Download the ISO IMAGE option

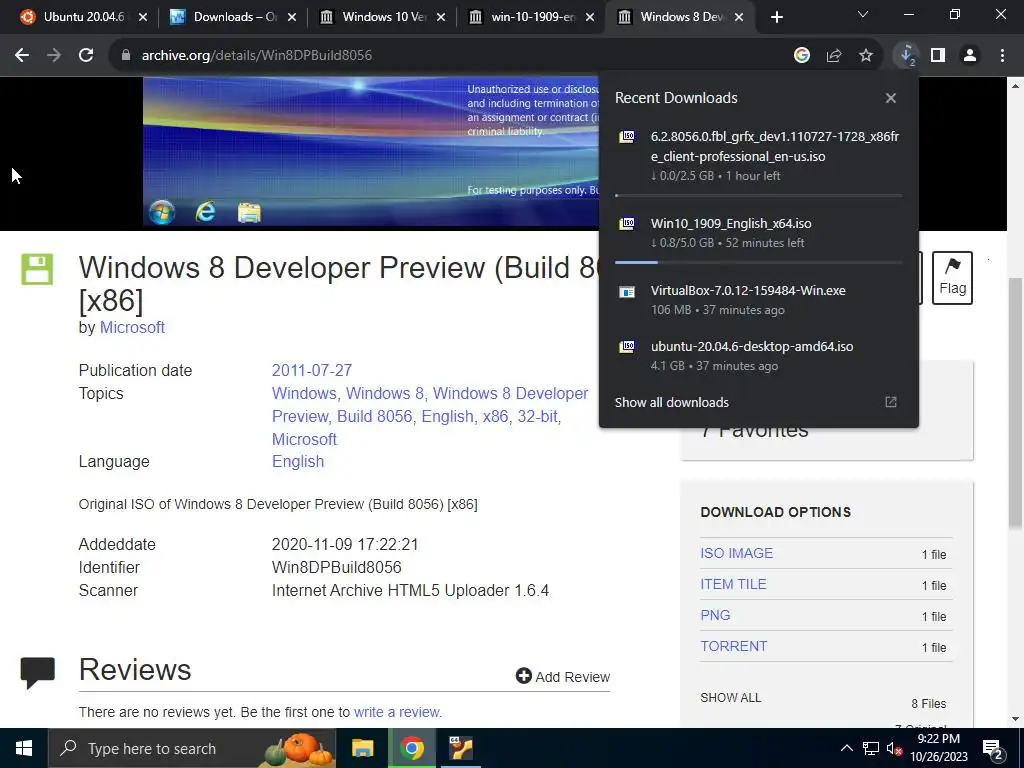pyautogui.click(x=737, y=553)
